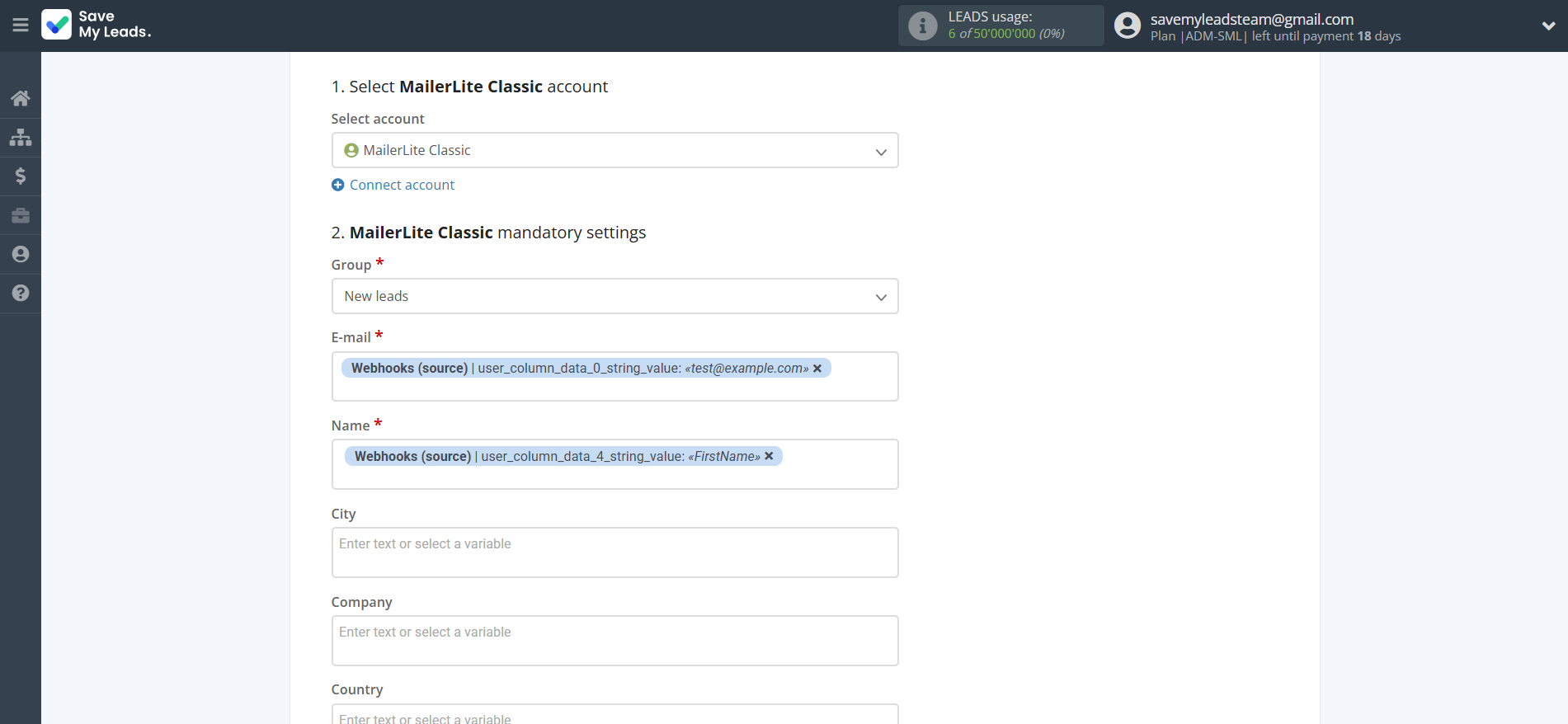
Task: Click the E-mail webhooks variable tag
Action: [586, 368]
